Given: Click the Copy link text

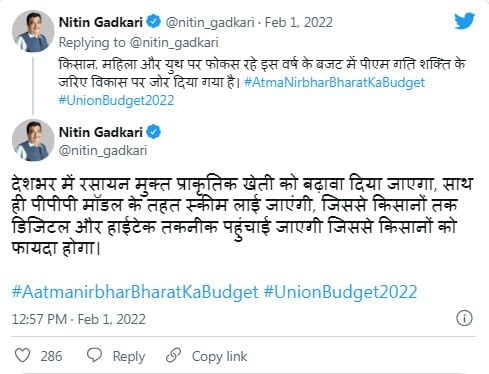Looking at the screenshot, I should tap(219, 356).
